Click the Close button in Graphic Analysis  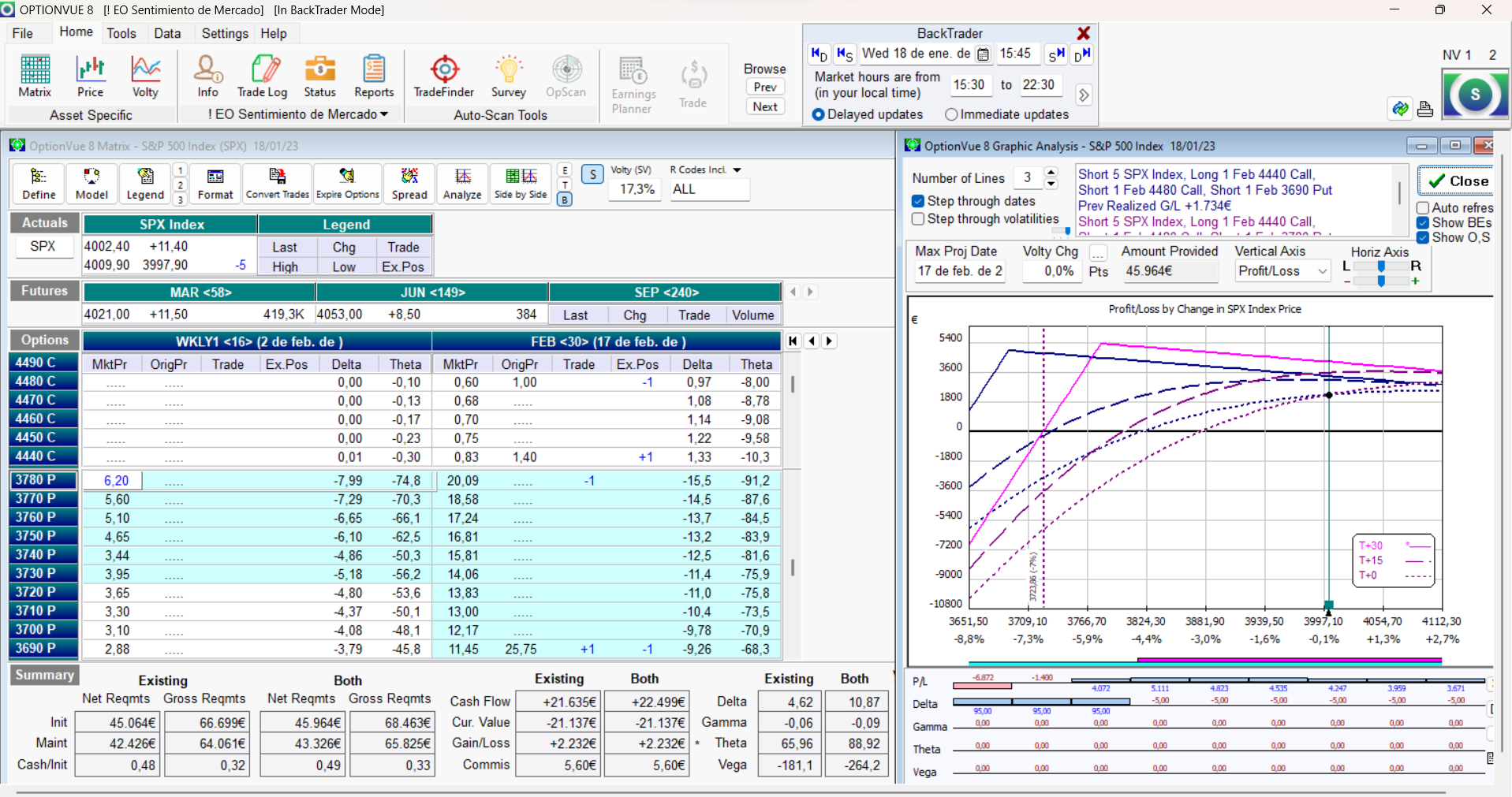click(1456, 181)
